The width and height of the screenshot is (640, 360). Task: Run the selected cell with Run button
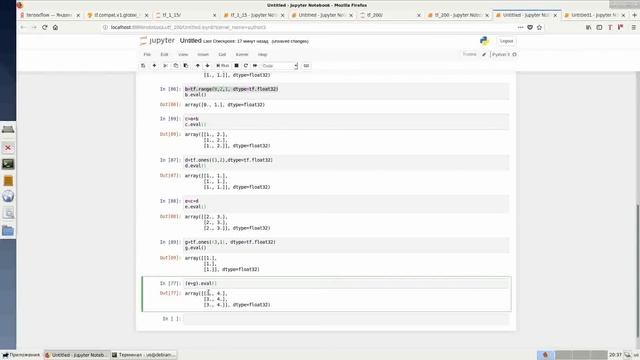[223, 66]
